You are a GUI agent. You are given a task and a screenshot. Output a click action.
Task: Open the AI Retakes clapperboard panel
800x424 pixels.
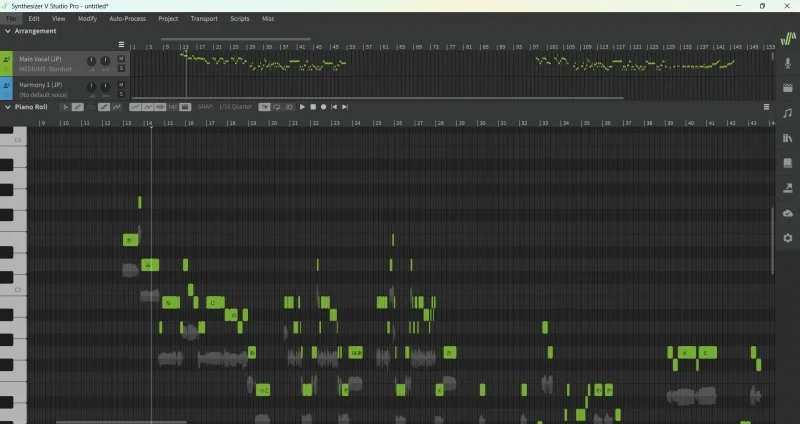(x=788, y=88)
